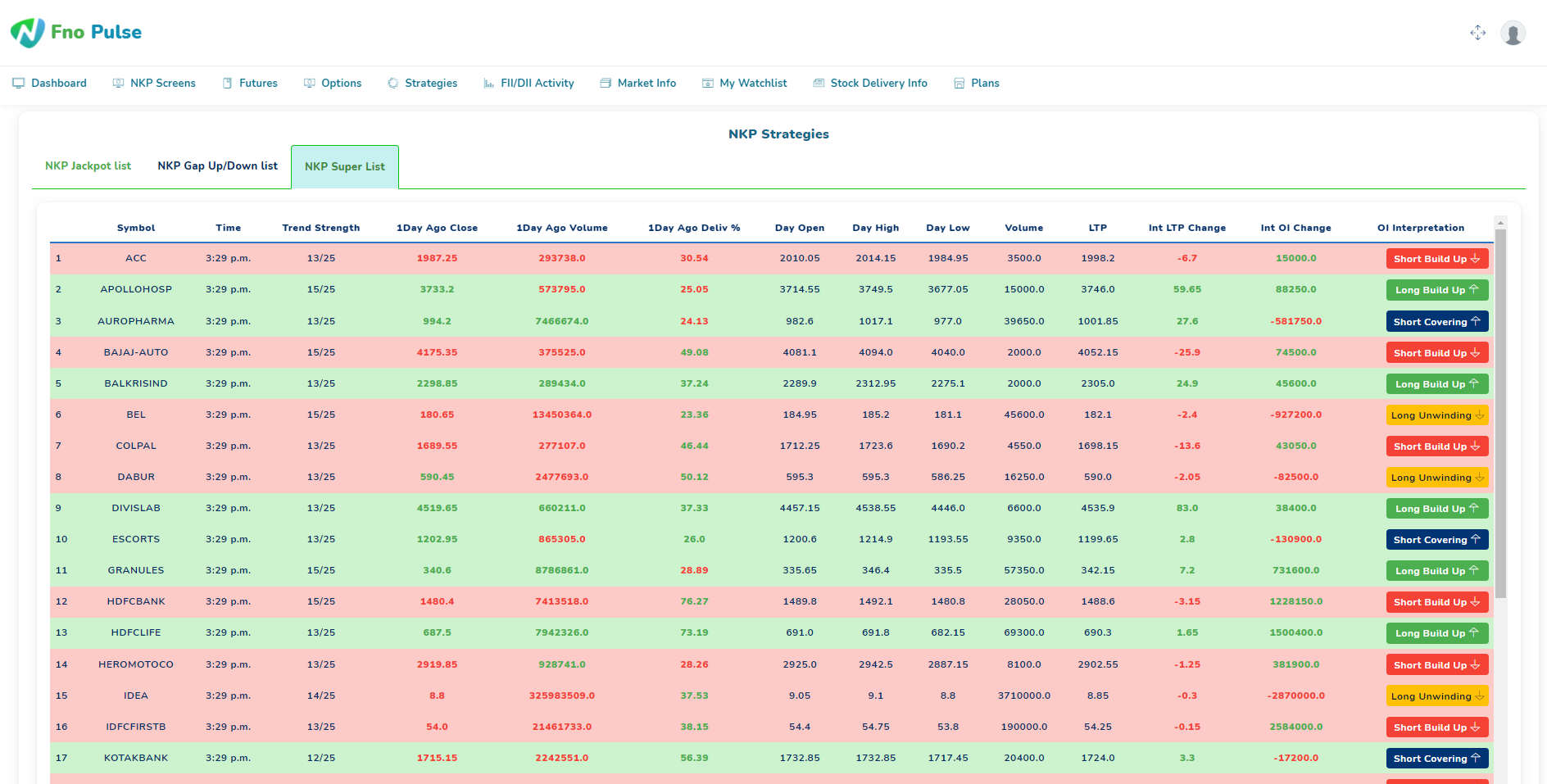Click the HDFCLIFE symbol cell

tap(136, 632)
